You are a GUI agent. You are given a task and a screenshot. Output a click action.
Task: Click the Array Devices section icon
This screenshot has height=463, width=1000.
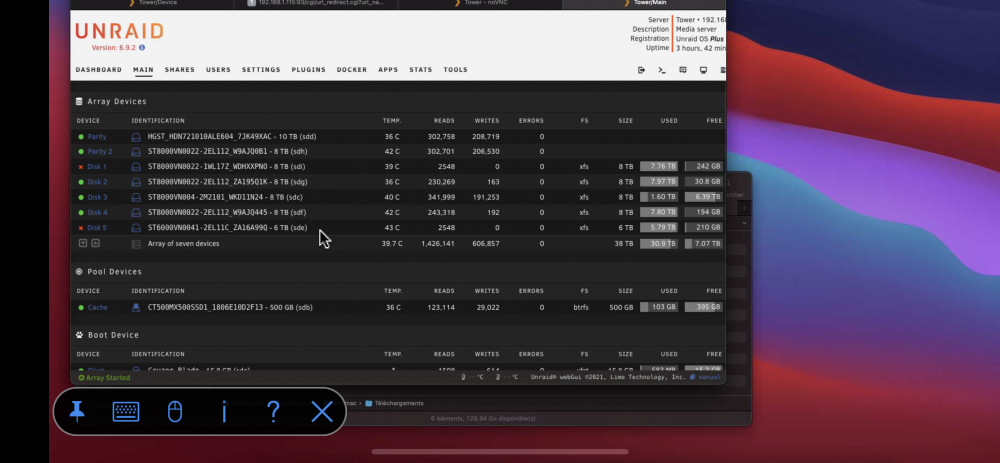click(79, 101)
